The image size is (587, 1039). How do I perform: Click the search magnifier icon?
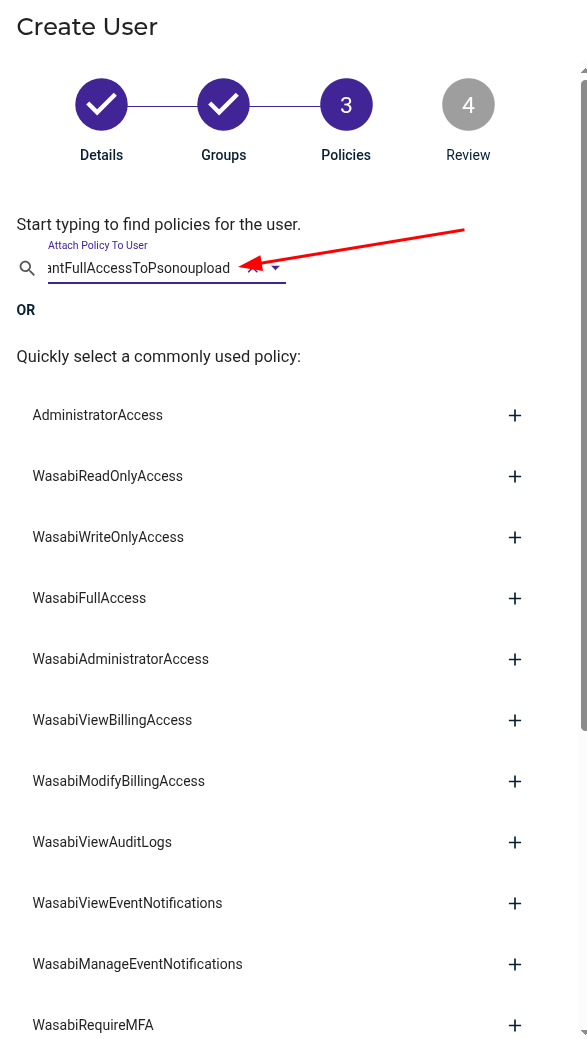27,268
